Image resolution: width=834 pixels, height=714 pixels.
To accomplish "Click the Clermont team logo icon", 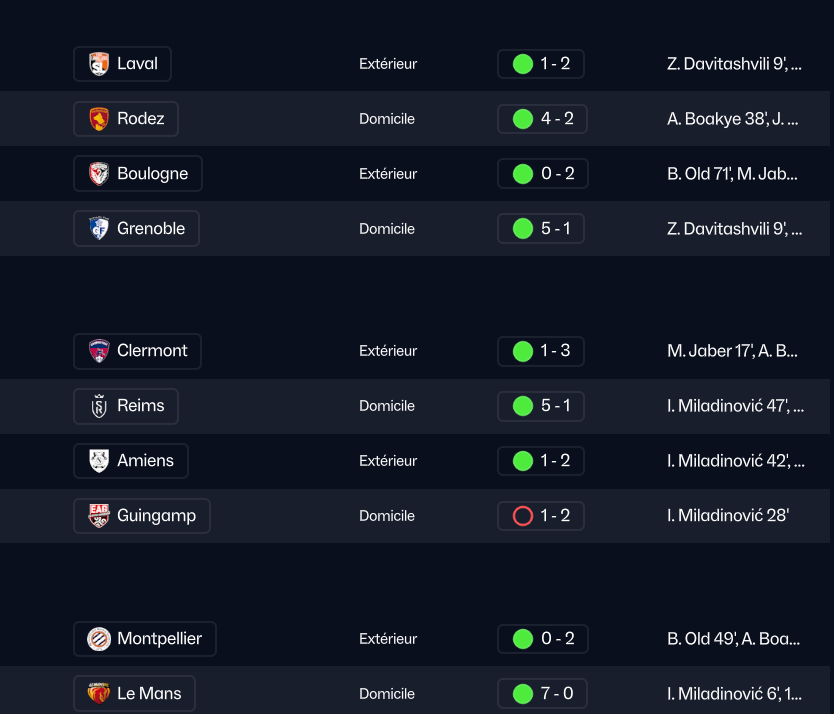I will click(x=98, y=351).
